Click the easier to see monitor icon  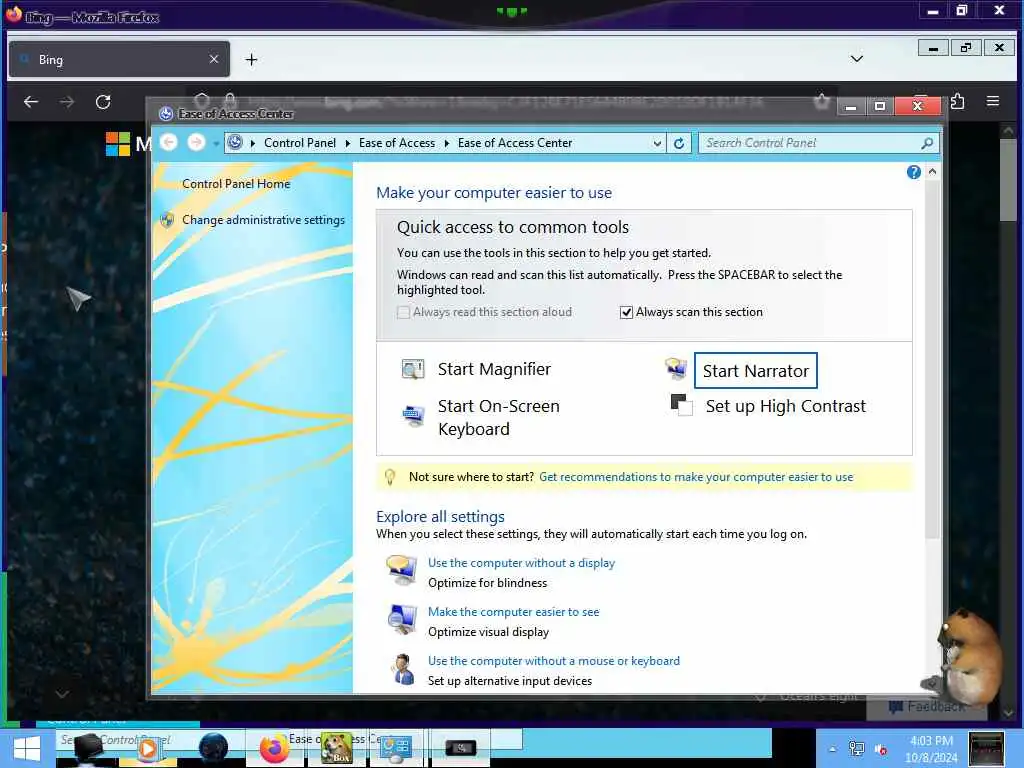click(x=402, y=618)
